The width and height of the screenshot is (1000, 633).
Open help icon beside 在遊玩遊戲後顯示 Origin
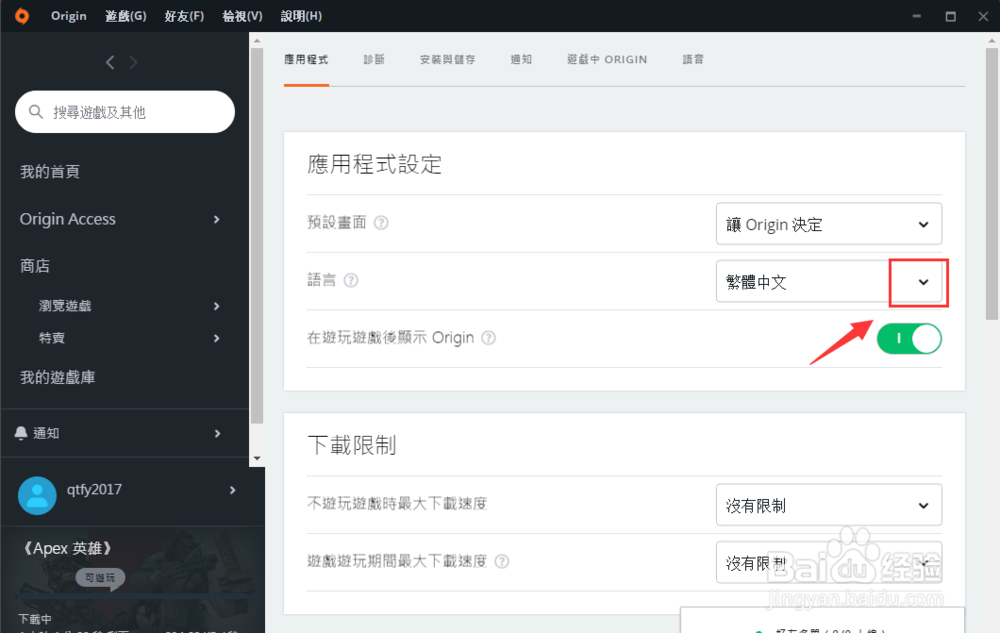488,338
